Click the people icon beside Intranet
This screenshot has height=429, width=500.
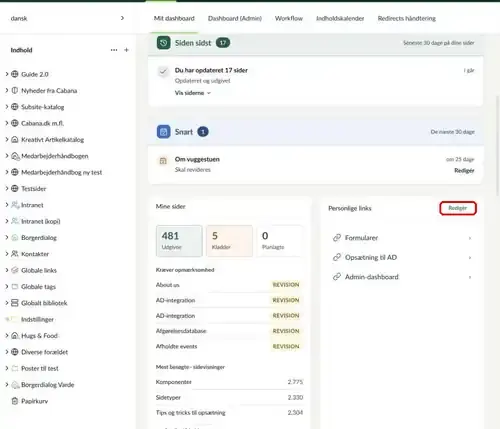(x=15, y=205)
